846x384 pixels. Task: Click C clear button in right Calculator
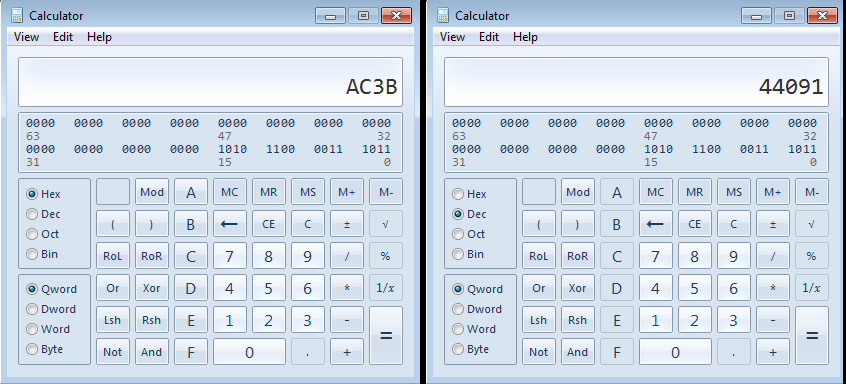[x=734, y=224]
